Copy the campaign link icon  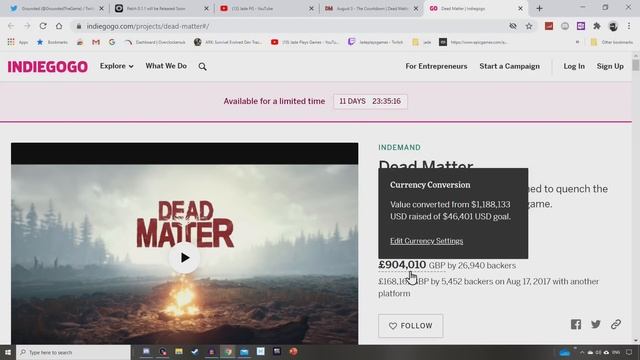click(616, 324)
